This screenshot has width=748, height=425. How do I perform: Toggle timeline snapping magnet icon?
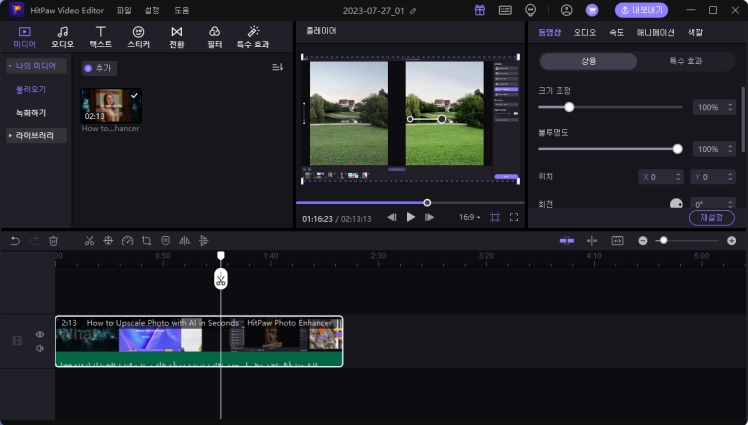[567, 241]
